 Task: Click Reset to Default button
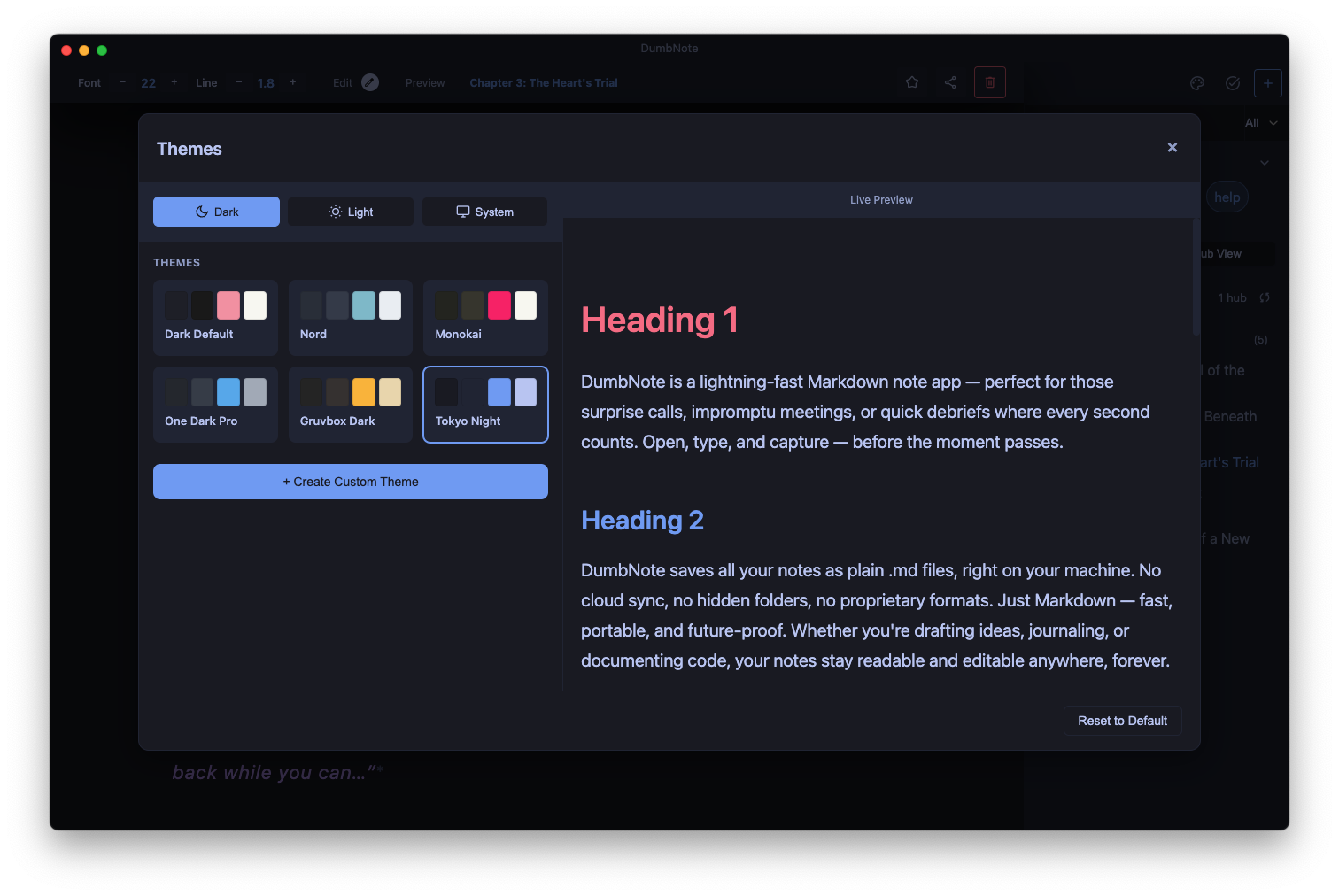(x=1122, y=721)
